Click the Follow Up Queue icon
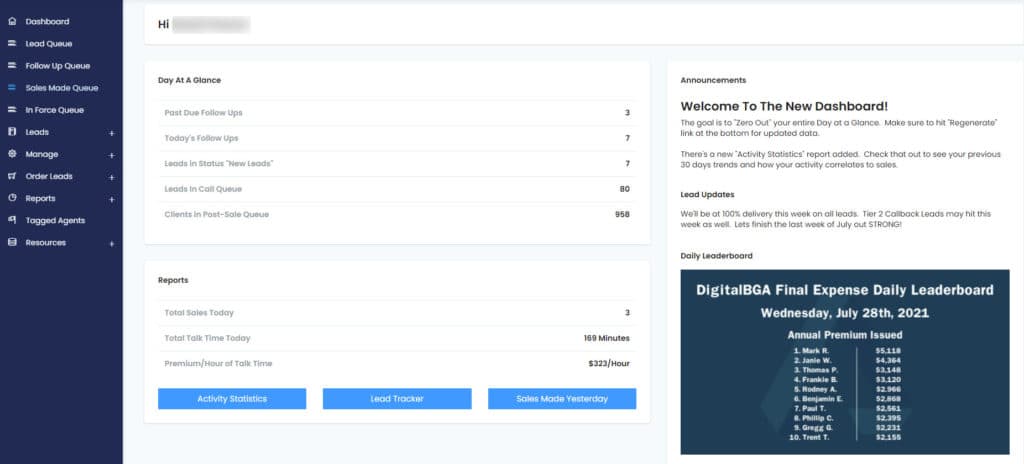Image resolution: width=1024 pixels, height=464 pixels. tap(12, 66)
